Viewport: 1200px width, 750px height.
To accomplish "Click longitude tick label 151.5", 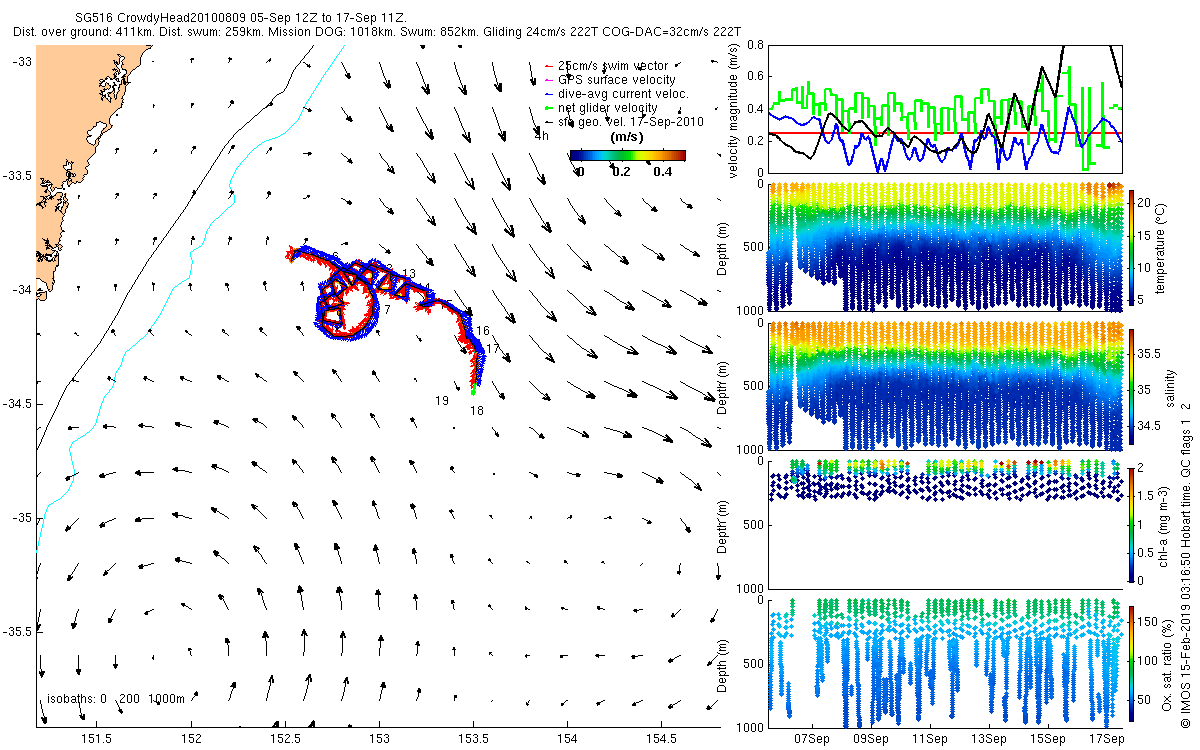I will 97,738.
